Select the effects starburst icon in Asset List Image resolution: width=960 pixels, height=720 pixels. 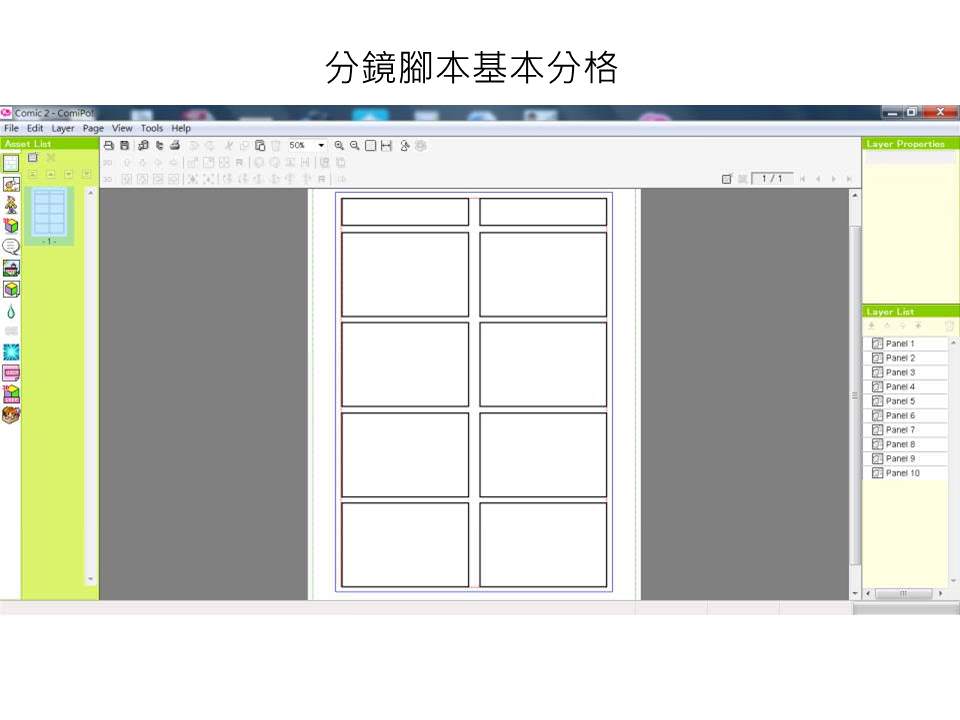coord(10,351)
